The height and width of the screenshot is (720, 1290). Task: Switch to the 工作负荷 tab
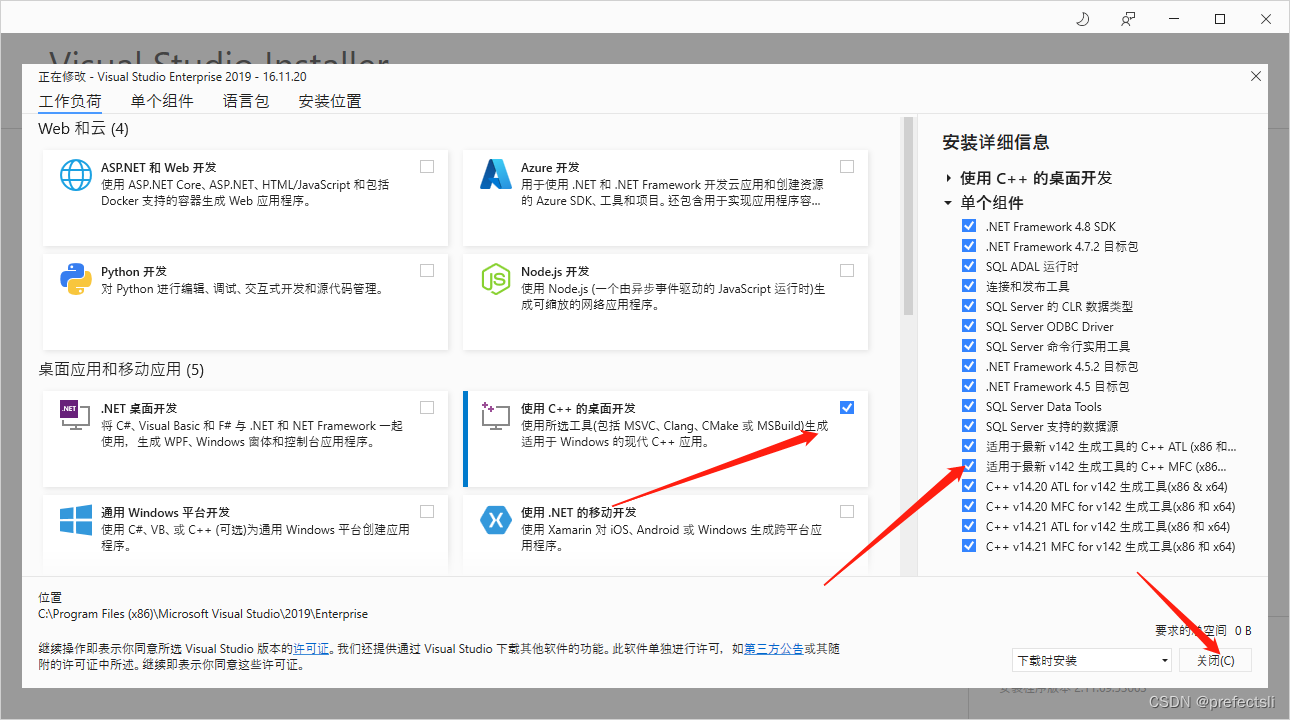point(70,101)
